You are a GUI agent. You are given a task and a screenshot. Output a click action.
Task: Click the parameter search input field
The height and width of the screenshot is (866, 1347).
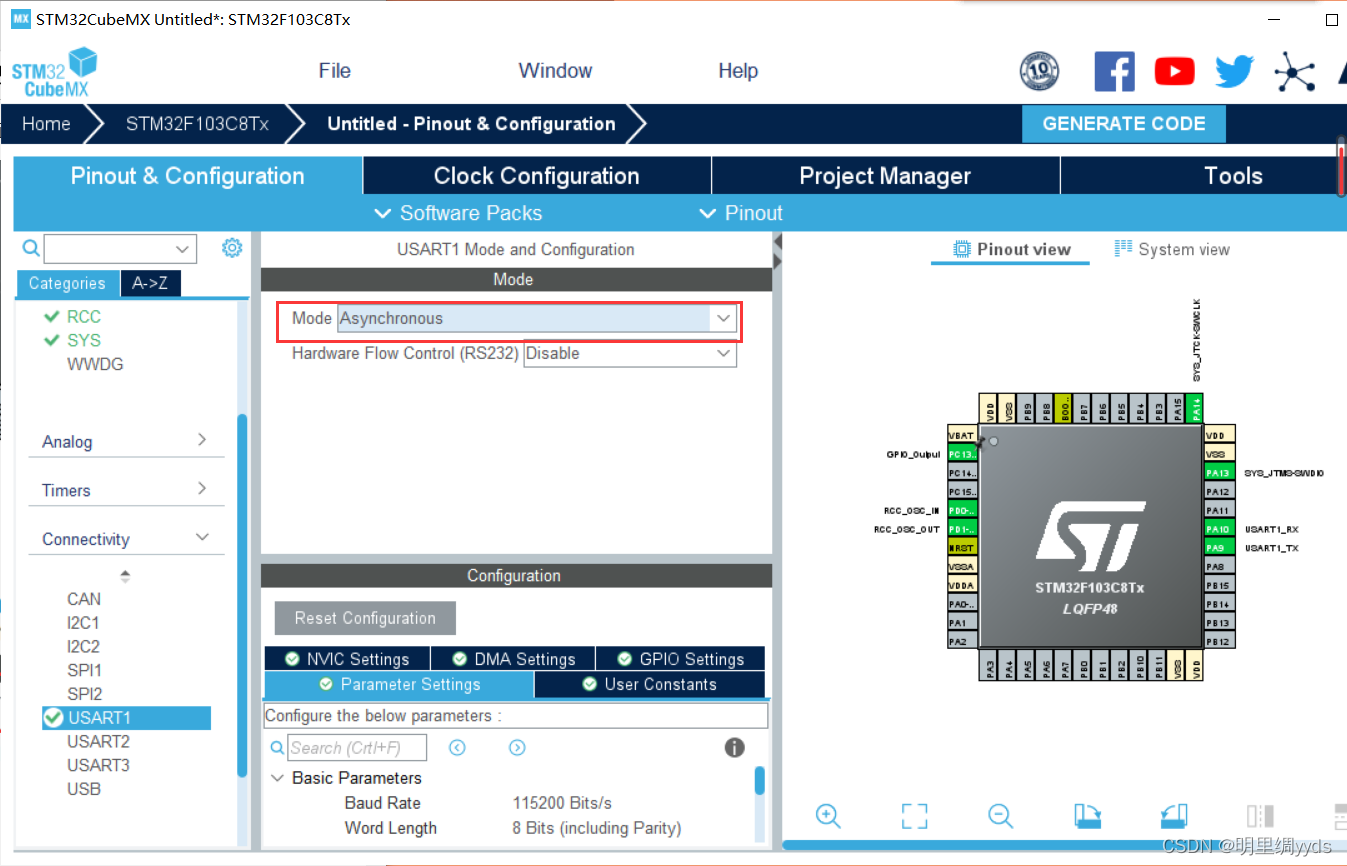[x=357, y=747]
